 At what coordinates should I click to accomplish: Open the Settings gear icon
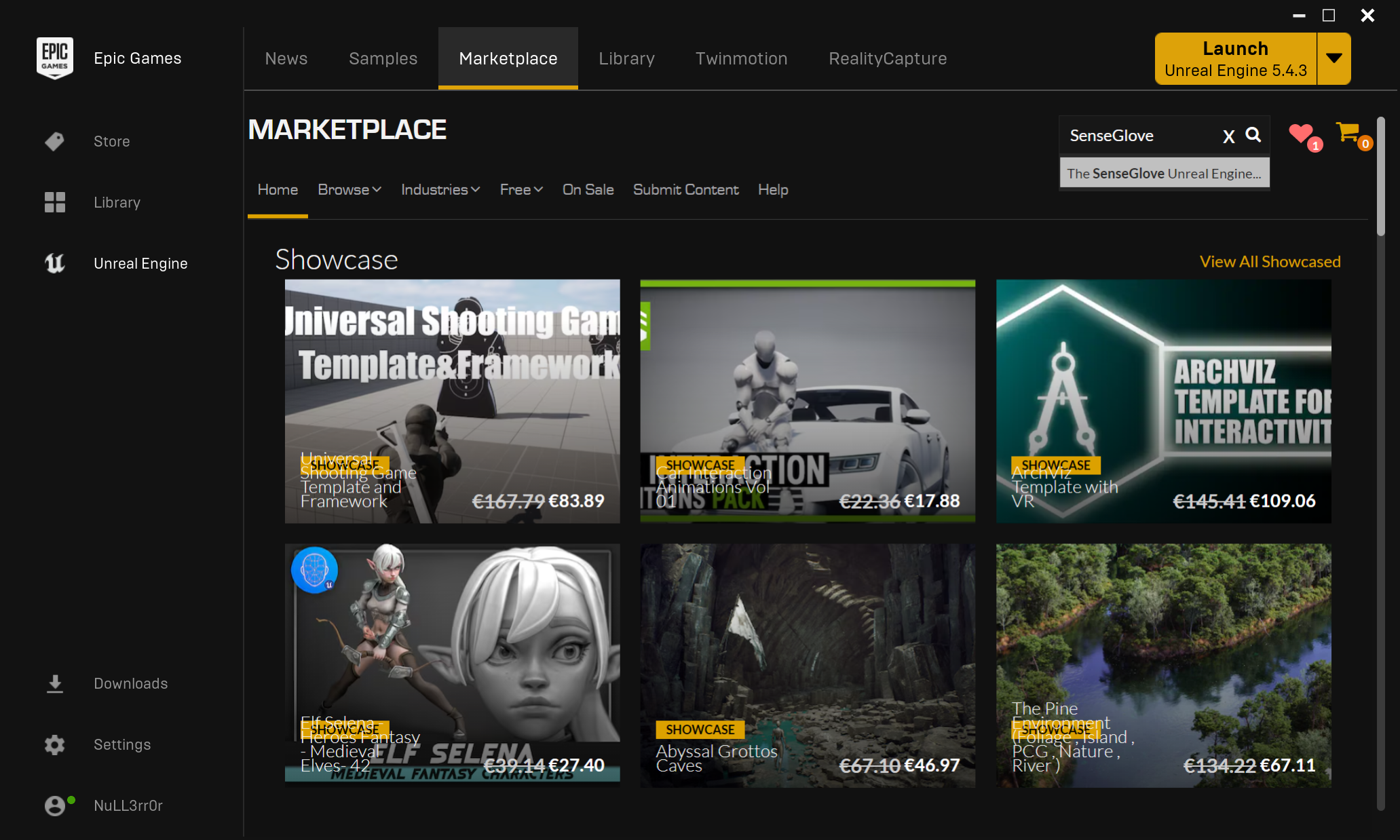pos(54,744)
